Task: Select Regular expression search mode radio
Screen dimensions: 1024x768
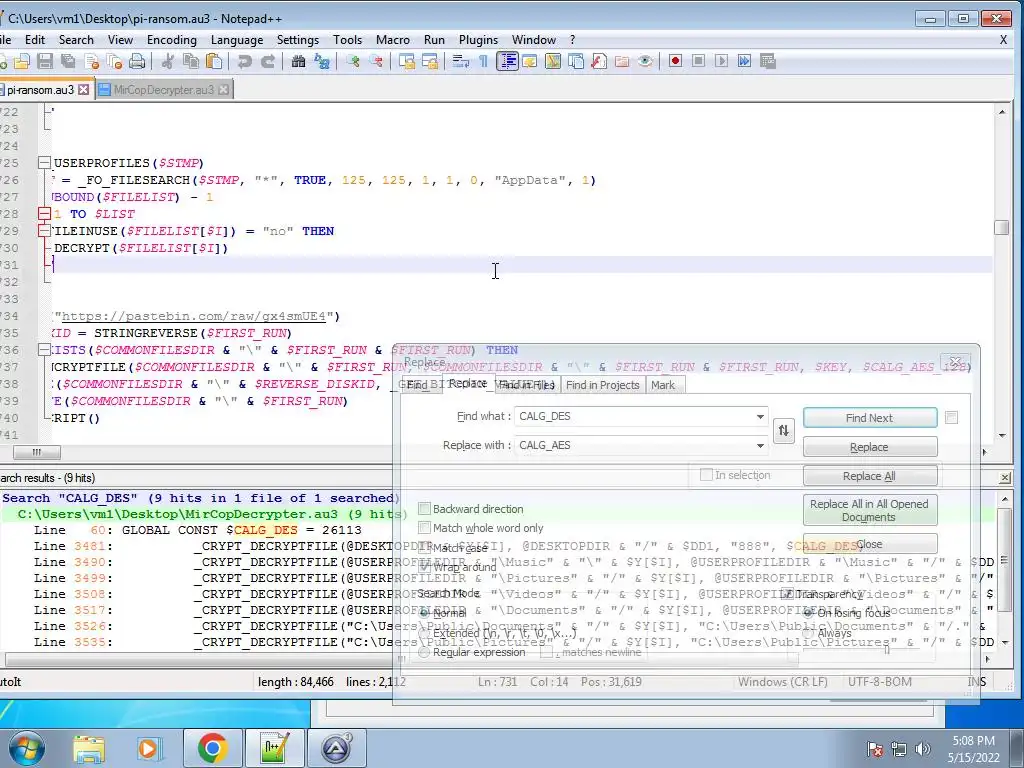Action: 424,652
